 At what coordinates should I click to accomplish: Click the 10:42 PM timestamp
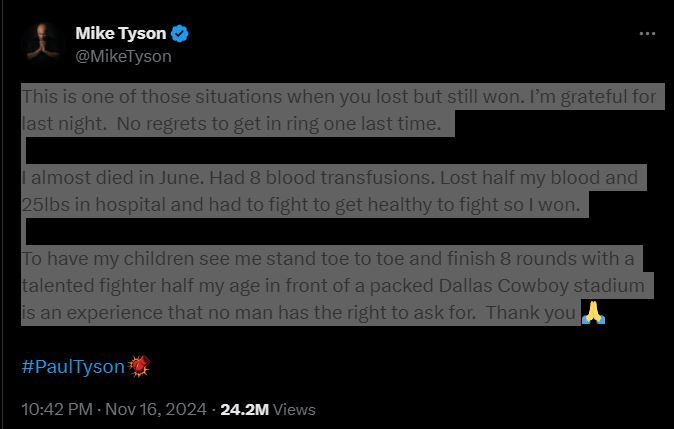[x=57, y=409]
